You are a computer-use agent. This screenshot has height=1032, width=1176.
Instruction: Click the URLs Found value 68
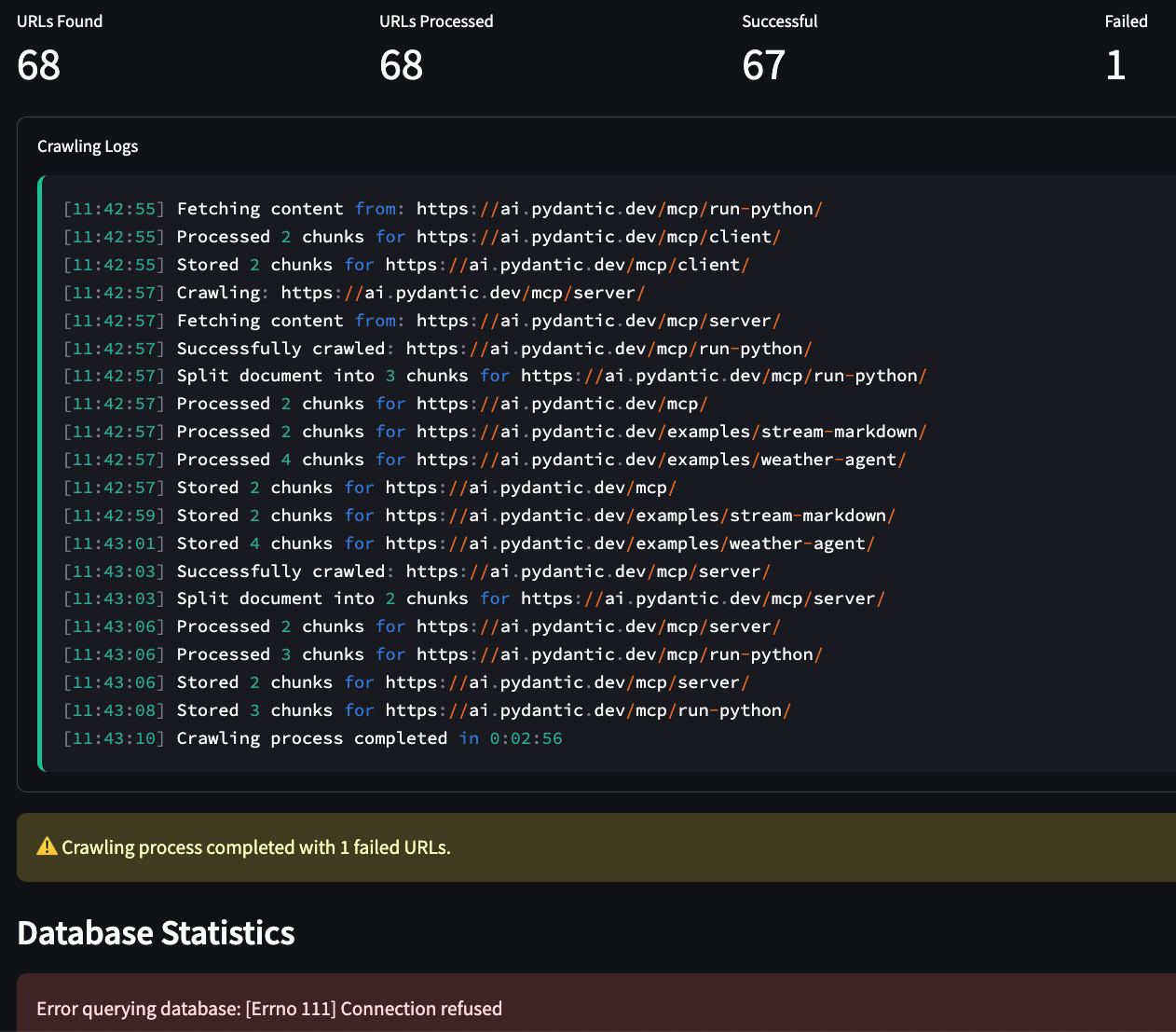pos(39,65)
